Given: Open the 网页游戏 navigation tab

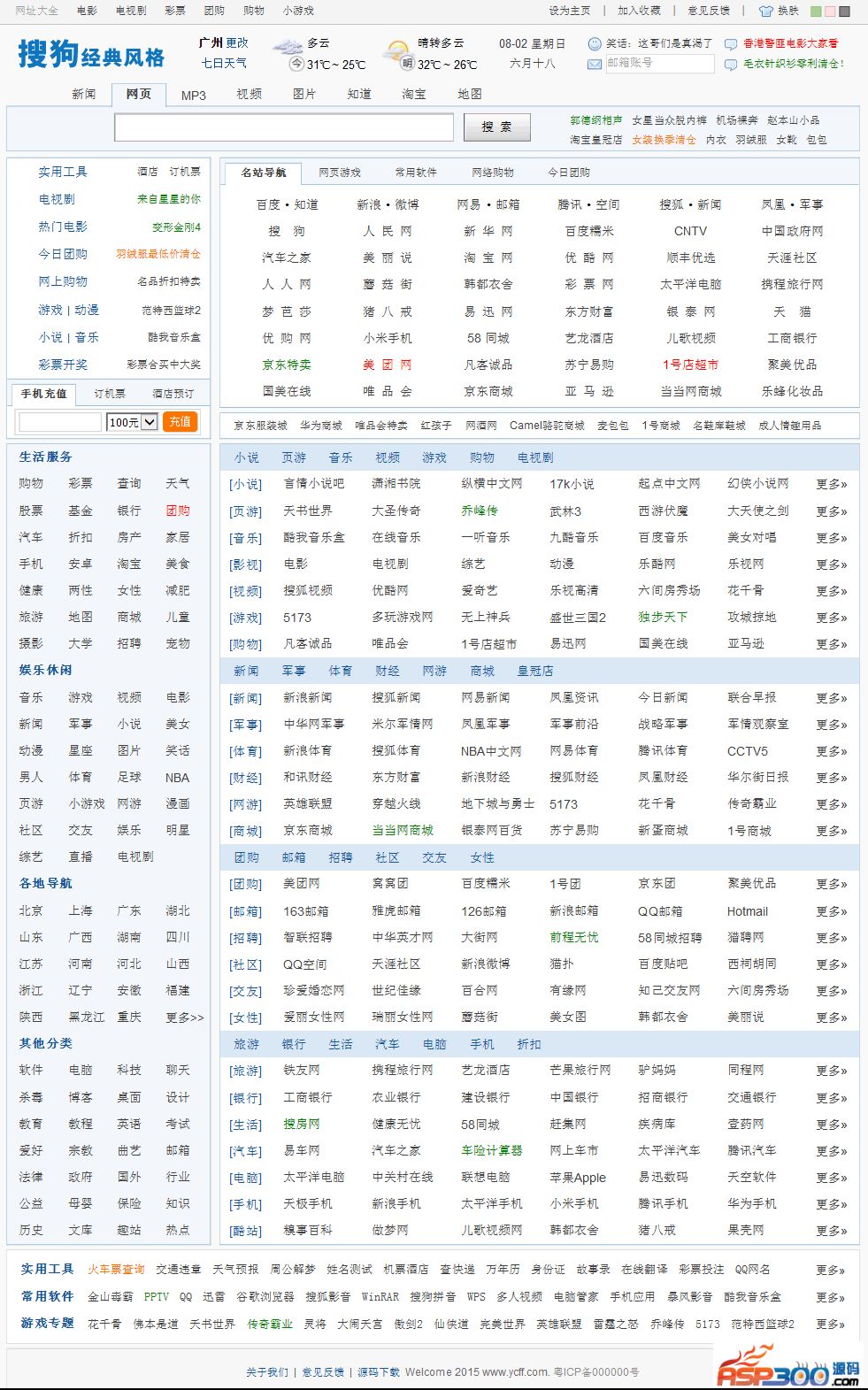Looking at the screenshot, I should [x=340, y=173].
